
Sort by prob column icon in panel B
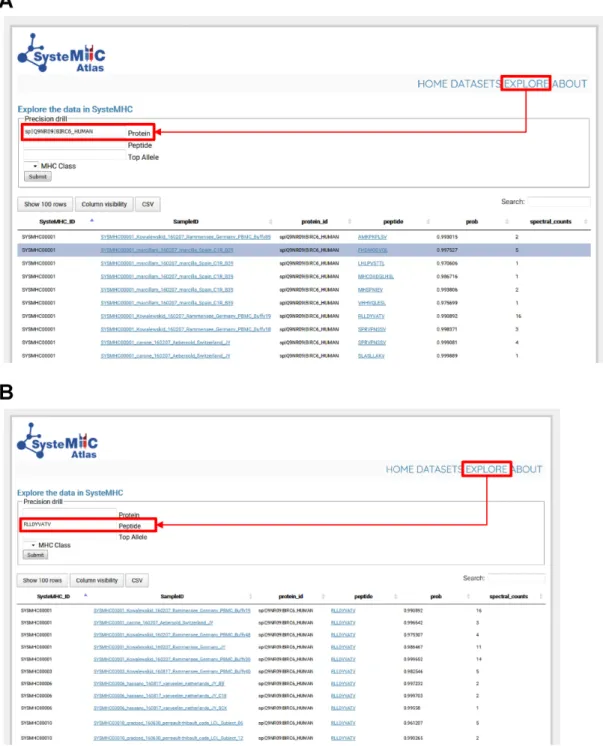pos(468,597)
